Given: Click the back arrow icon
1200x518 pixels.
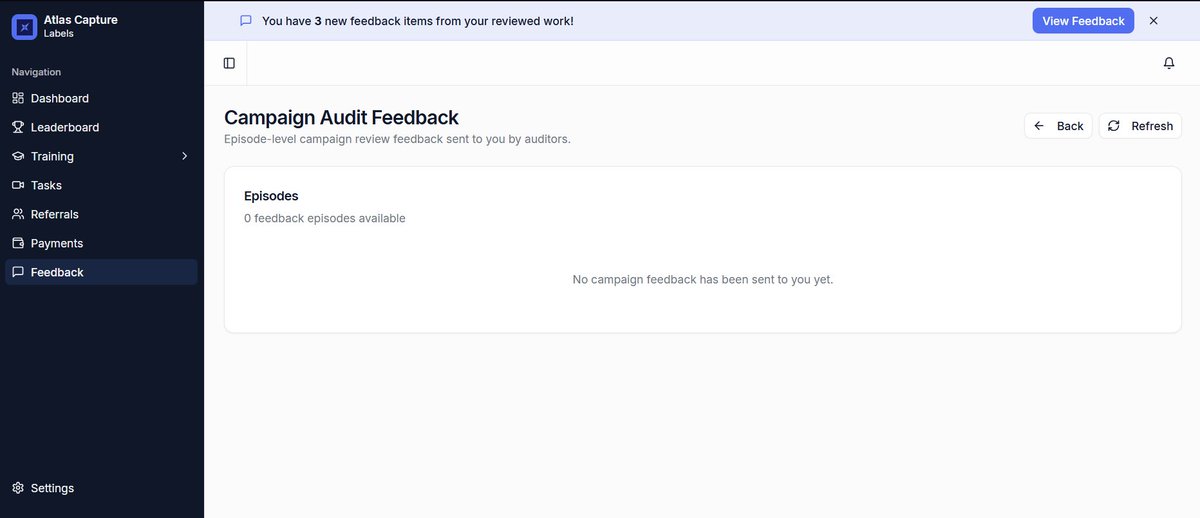Looking at the screenshot, I should pos(1039,126).
